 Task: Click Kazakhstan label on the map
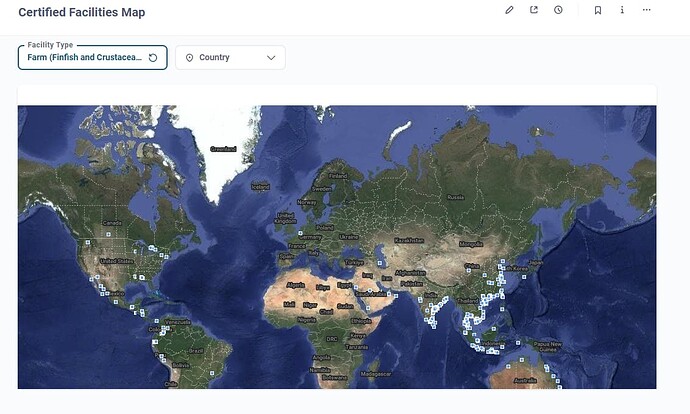[411, 240]
